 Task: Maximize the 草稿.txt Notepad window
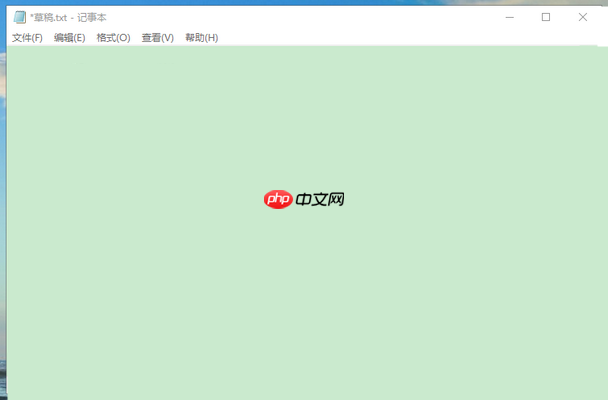coord(546,17)
